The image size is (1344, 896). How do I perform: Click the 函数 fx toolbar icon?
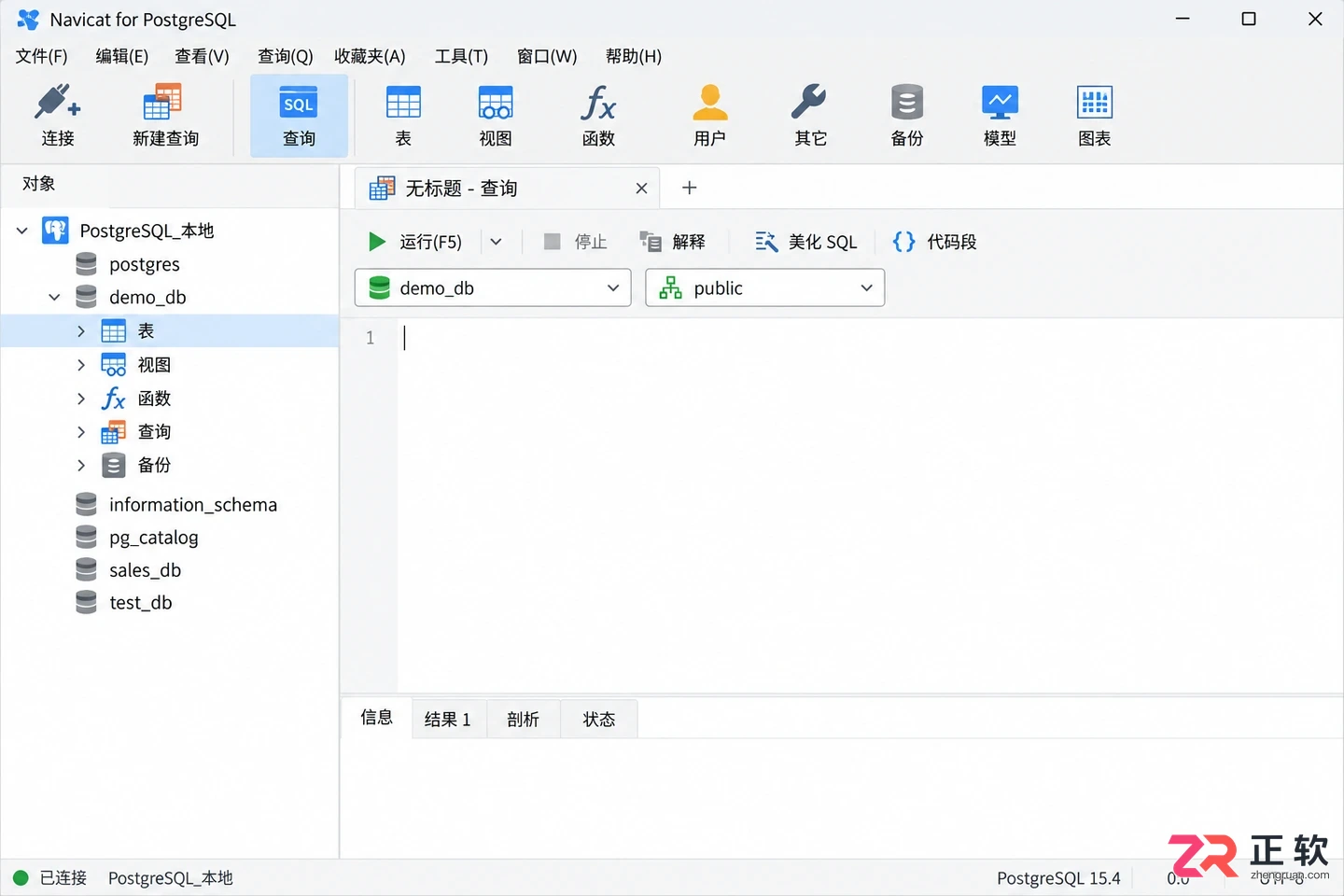pyautogui.click(x=598, y=116)
